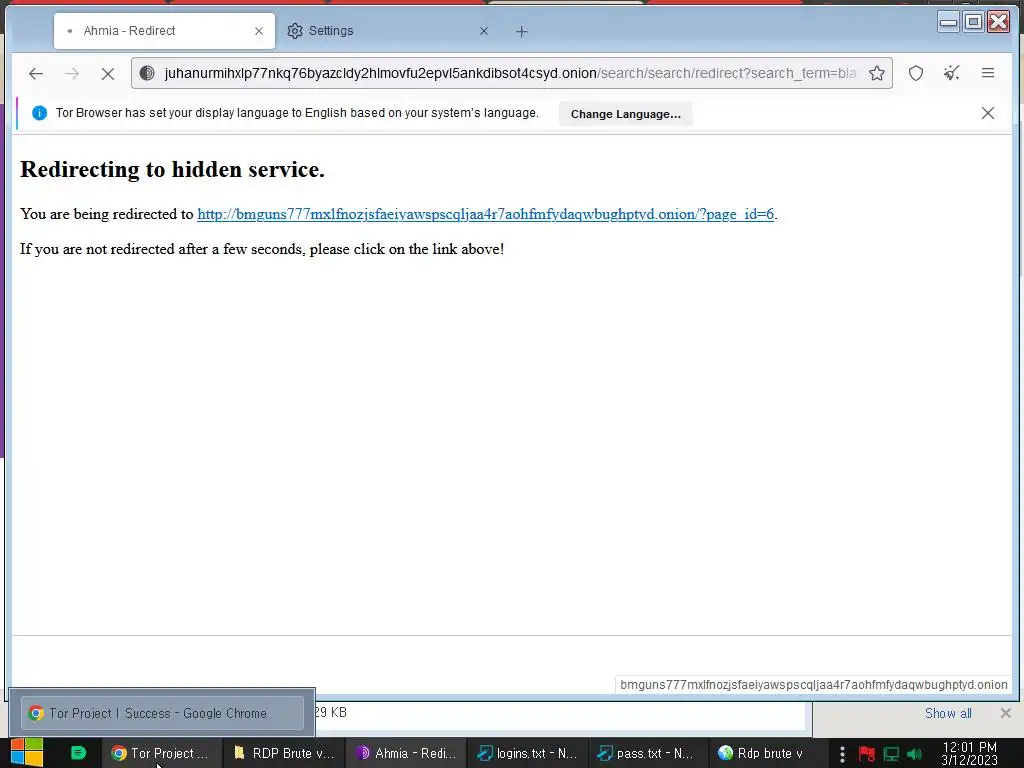Open logins.txt Notepad taskbar item
This screenshot has width=1024, height=768.
tap(528, 753)
